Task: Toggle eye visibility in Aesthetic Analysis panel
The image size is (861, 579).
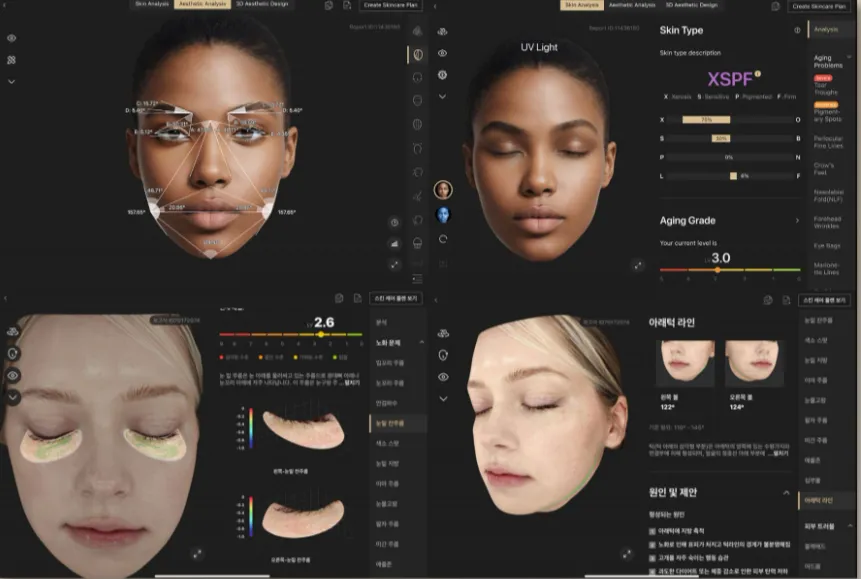Action: pos(12,38)
